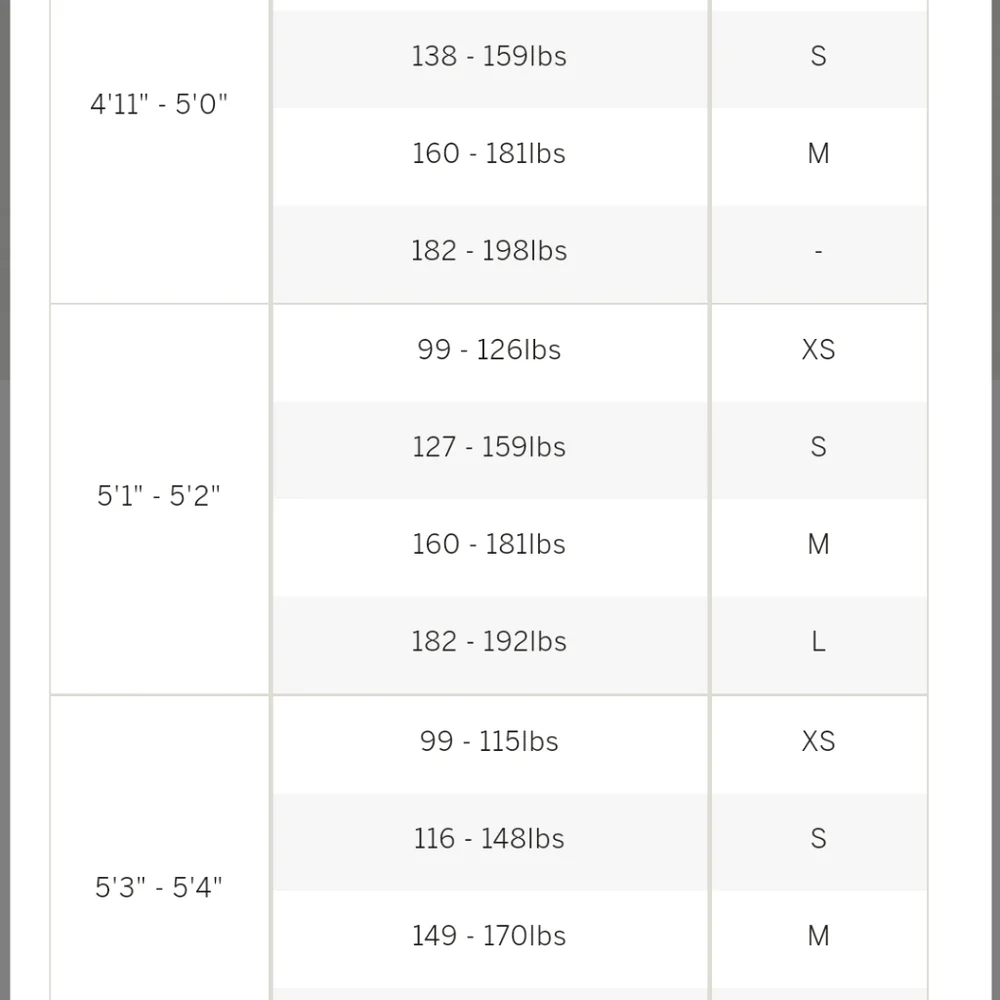Select the 116 - 148lbs weight cell
The image size is (1000, 1000).
(490, 842)
